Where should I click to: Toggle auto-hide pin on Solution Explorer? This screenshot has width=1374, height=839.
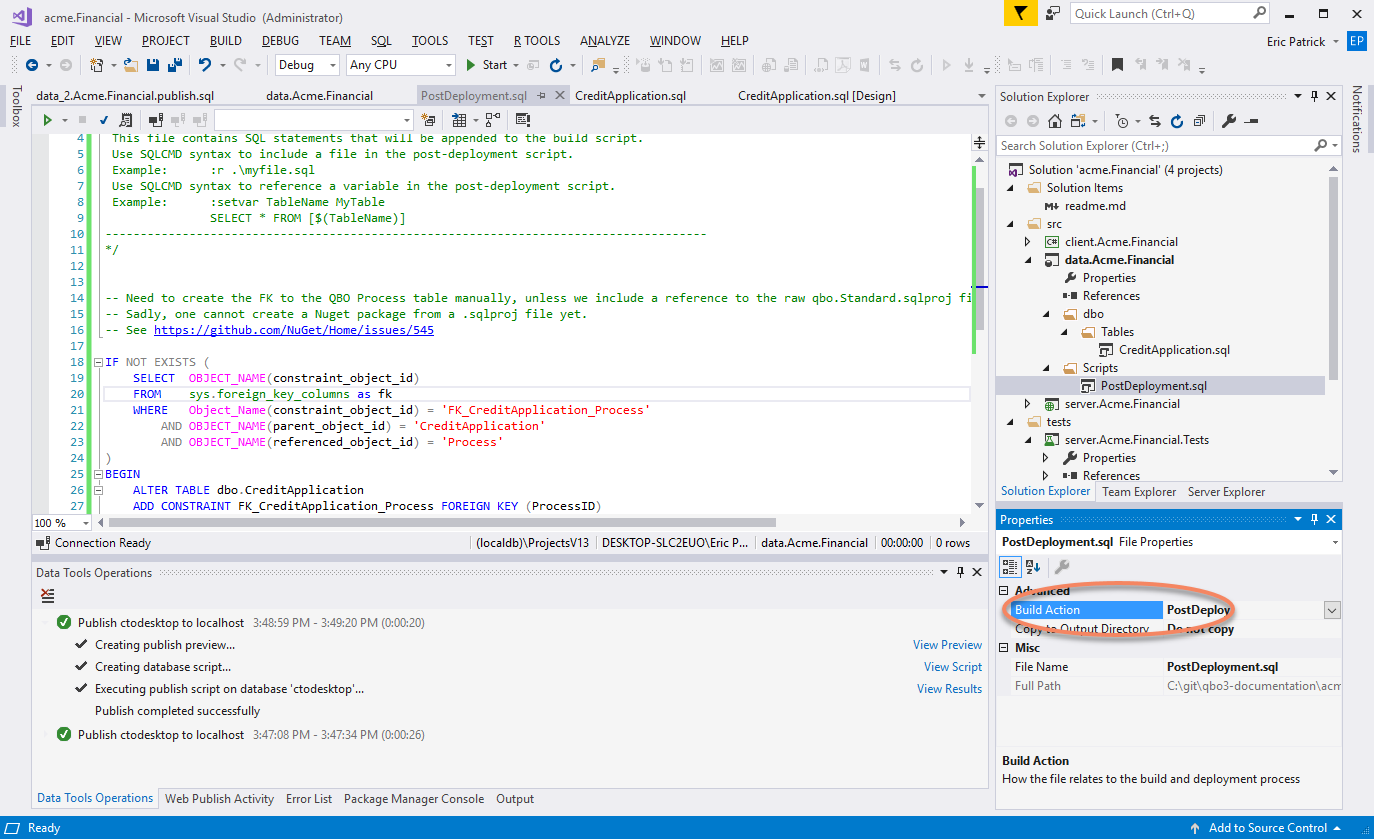point(1314,96)
